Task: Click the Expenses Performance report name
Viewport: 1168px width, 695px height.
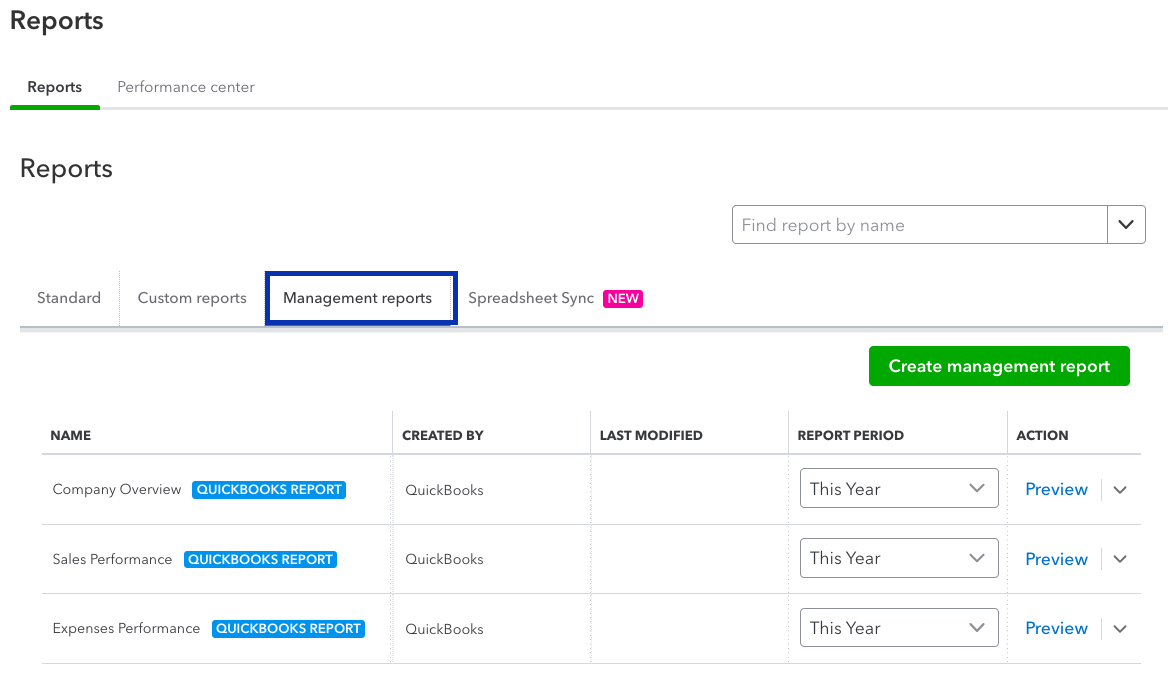Action: coord(127,629)
